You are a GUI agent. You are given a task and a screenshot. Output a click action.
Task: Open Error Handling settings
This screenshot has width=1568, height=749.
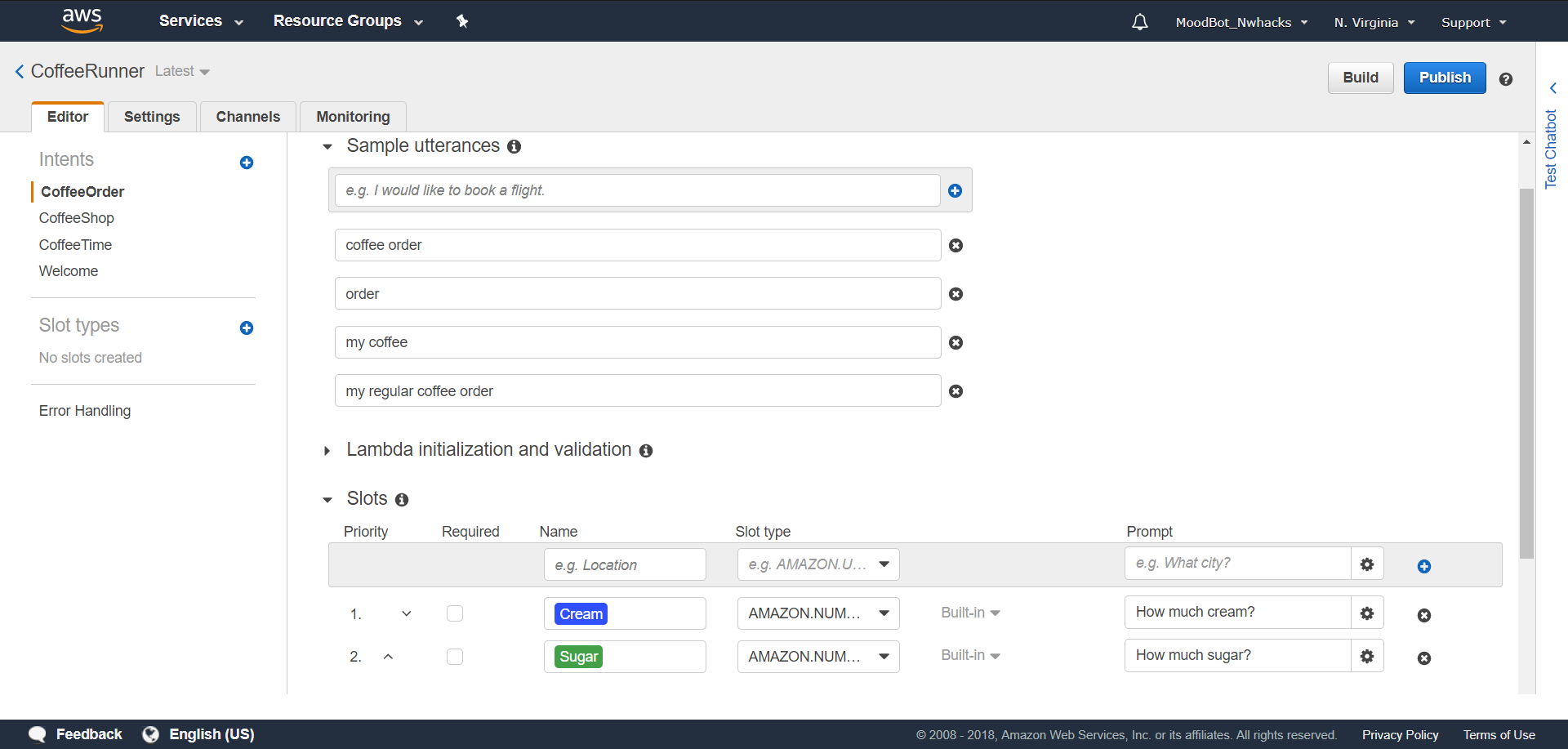85,411
